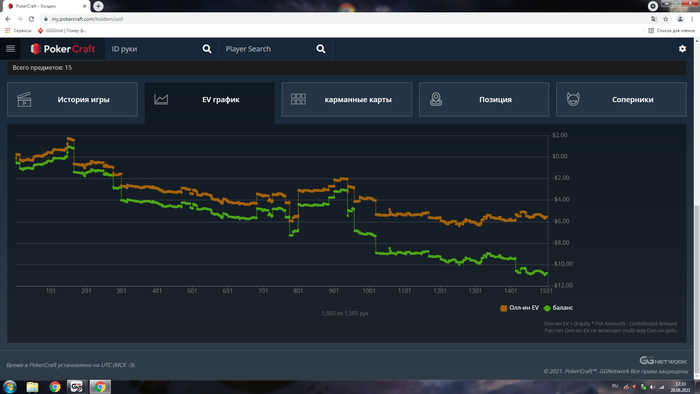This screenshot has height=394, width=700.
Task: Click the clapperboard icon on История игры
Action: pyautogui.click(x=24, y=100)
